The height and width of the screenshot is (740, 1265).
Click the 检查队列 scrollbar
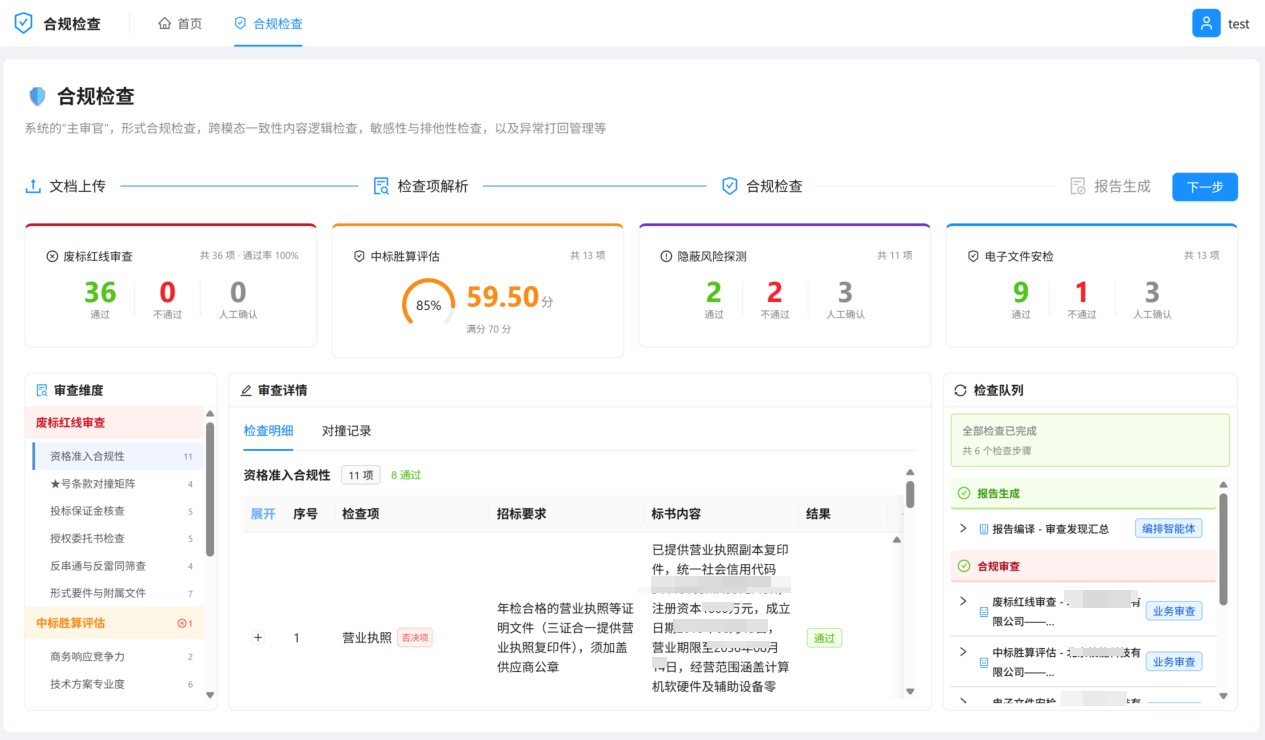coord(1223,548)
